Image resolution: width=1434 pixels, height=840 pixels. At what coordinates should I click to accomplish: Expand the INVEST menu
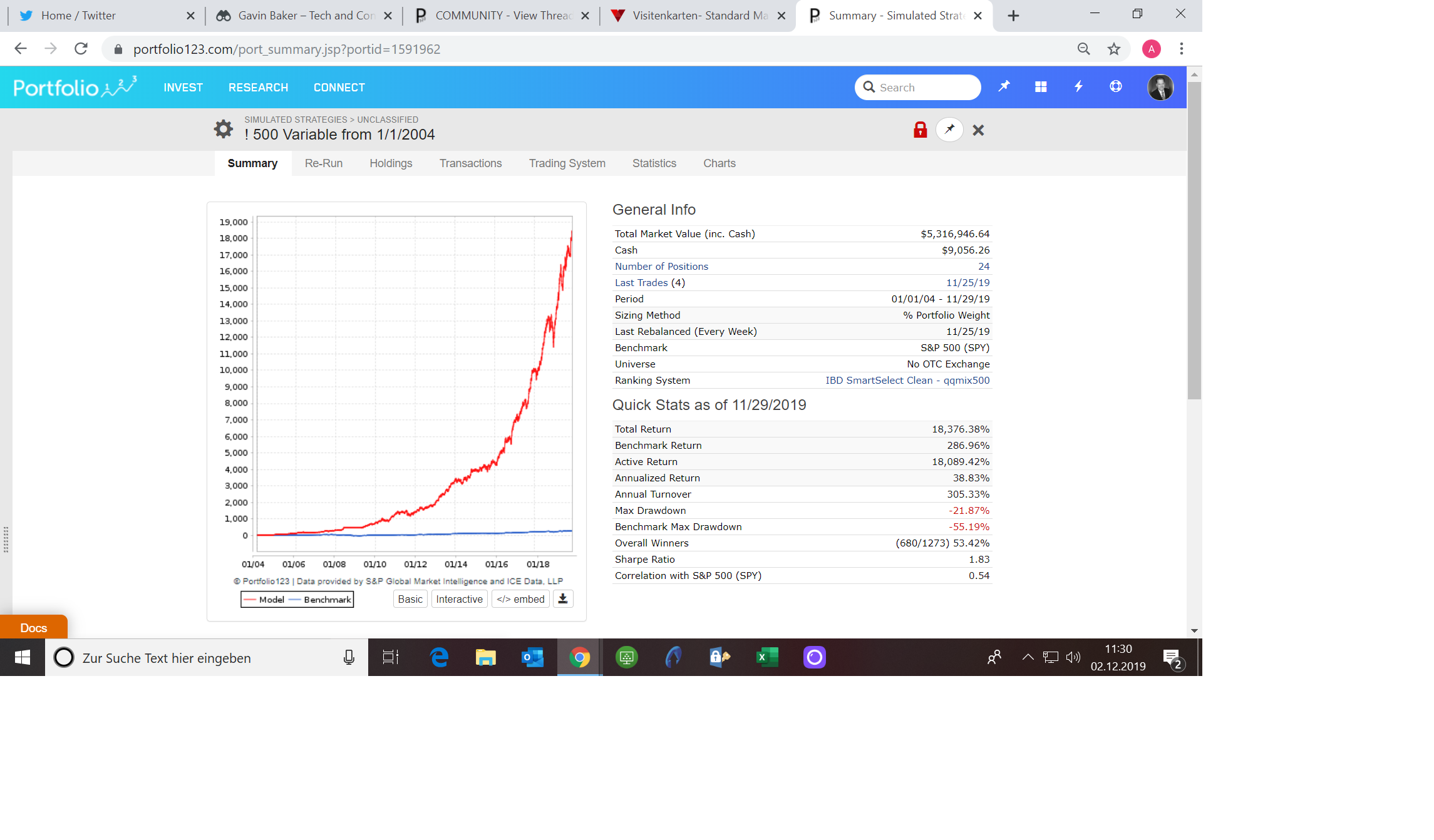pos(183,88)
